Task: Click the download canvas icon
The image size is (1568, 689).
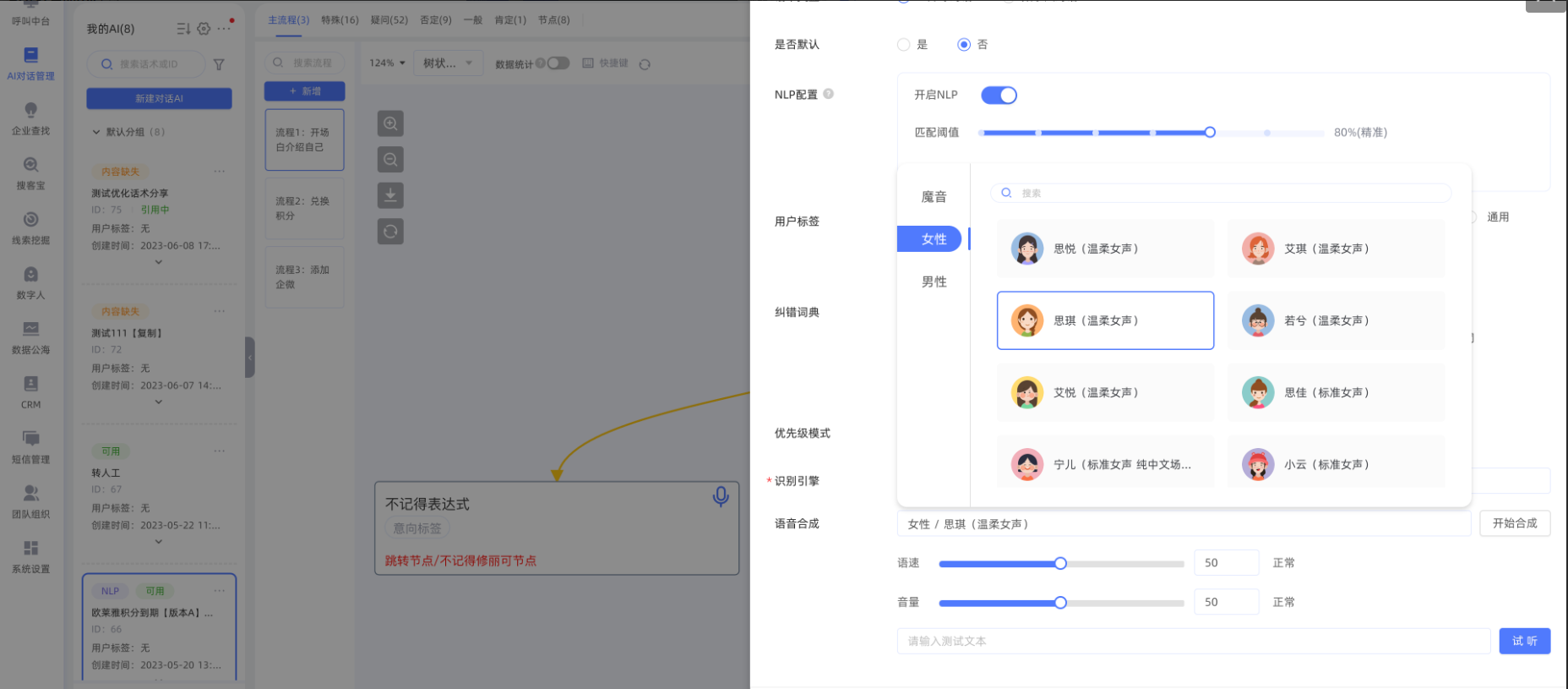Action: click(390, 195)
